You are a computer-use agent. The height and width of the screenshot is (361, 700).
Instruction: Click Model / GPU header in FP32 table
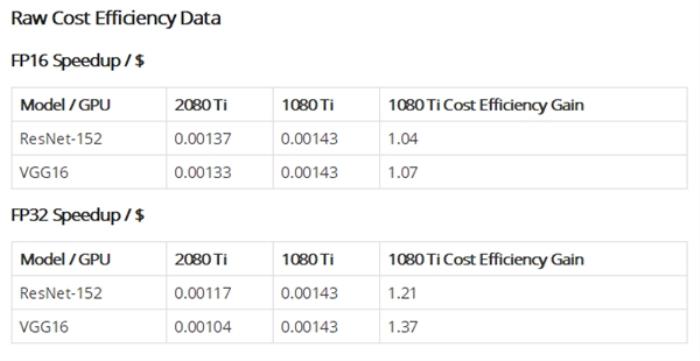click(65, 260)
